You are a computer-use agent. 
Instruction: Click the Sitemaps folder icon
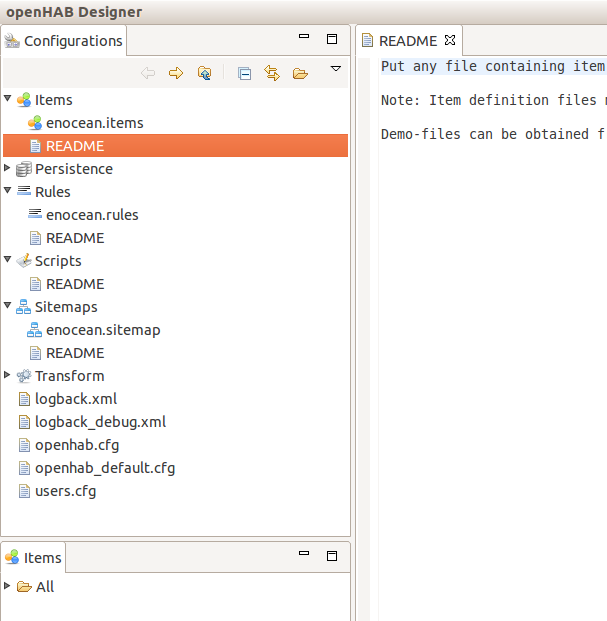coord(23,307)
